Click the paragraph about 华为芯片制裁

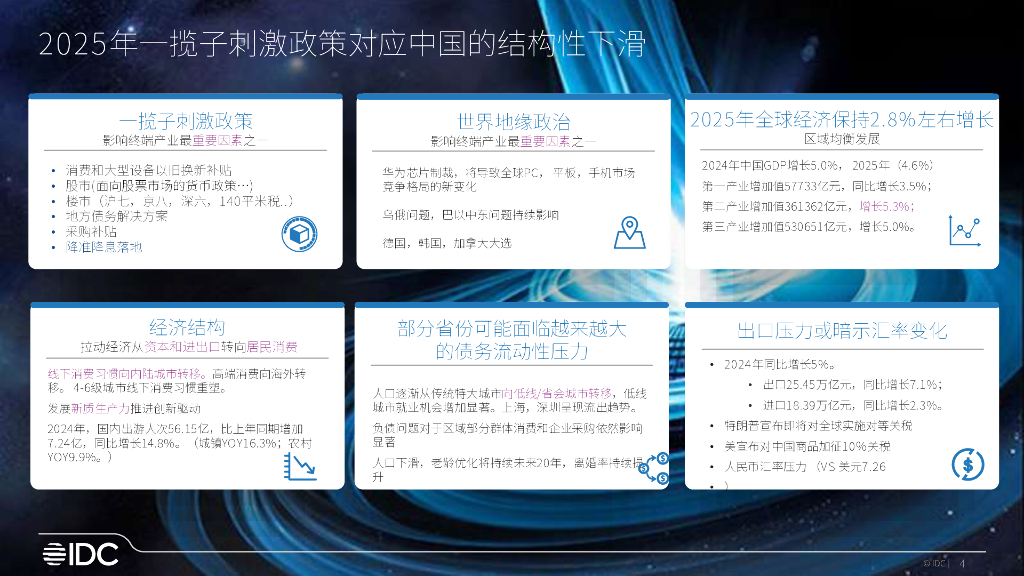508,180
